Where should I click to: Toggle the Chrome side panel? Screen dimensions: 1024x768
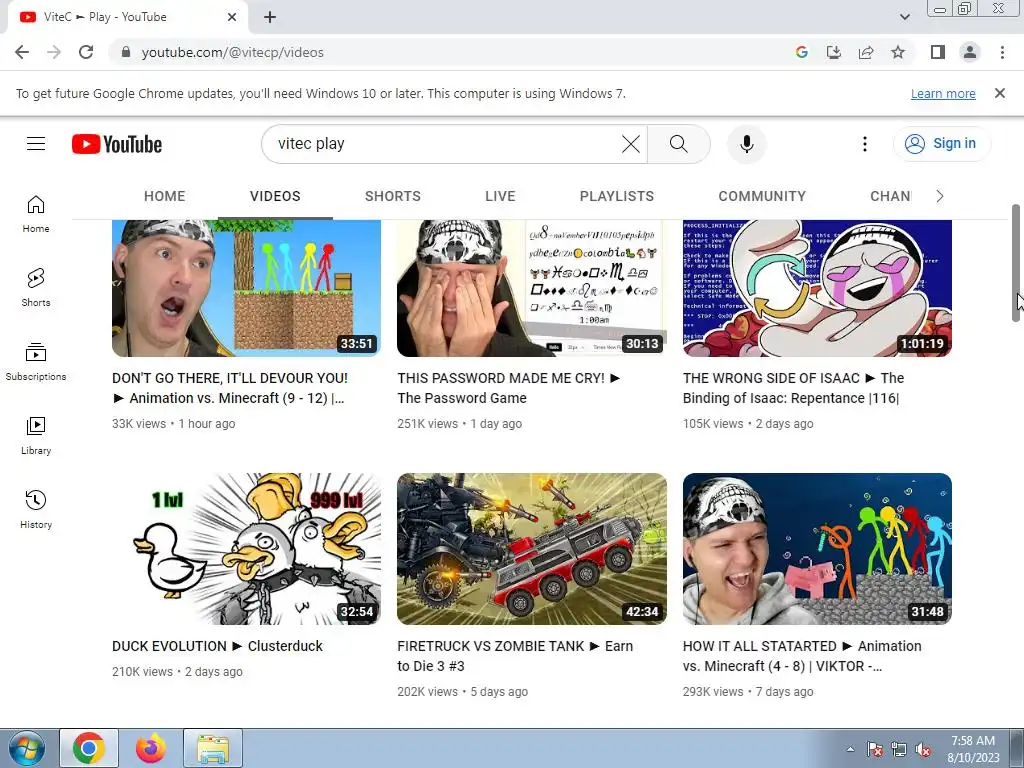pos(938,52)
